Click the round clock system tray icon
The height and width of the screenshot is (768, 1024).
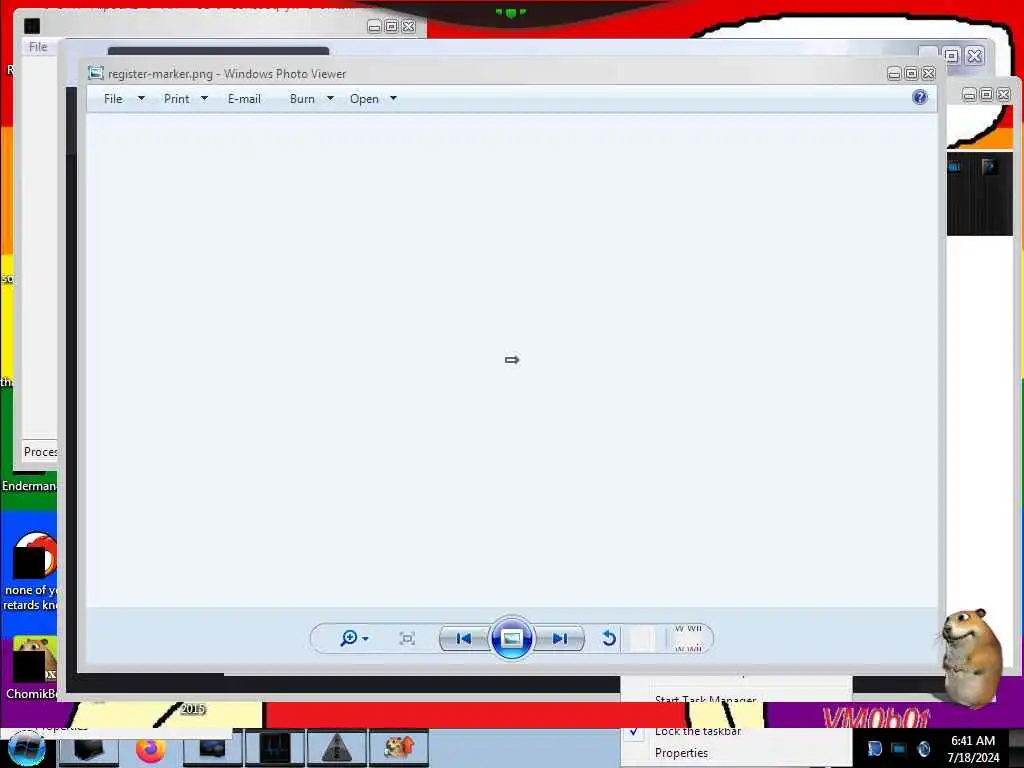(924, 749)
